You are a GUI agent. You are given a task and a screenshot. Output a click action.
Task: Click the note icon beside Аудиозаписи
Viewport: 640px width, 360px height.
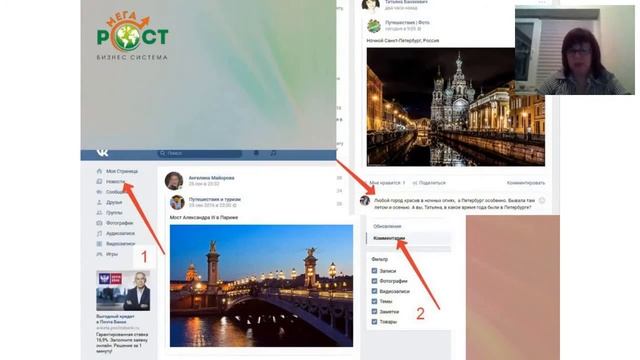tap(99, 233)
